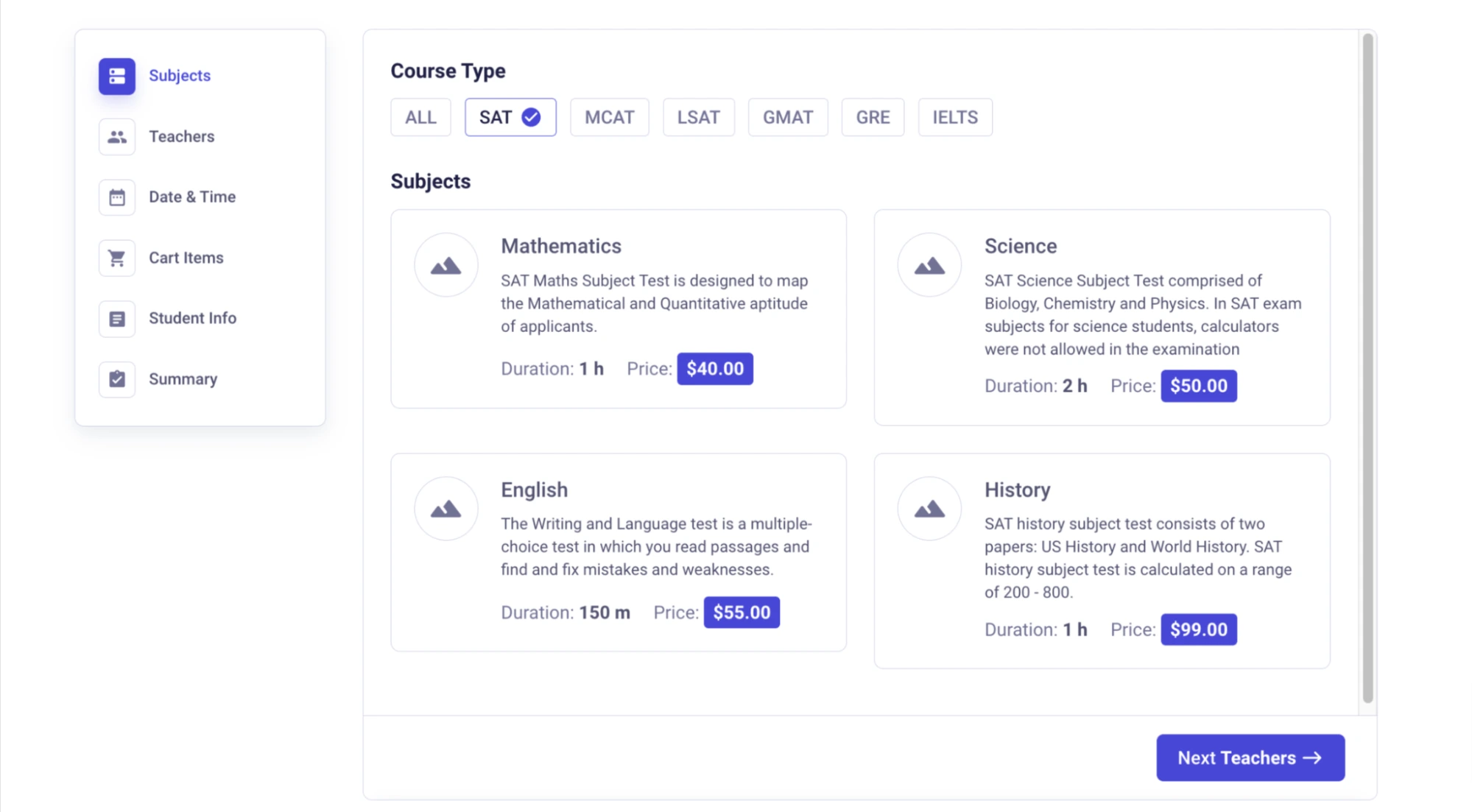The image size is (1472, 812).
Task: Click the English duration 150 m value
Action: pos(605,612)
